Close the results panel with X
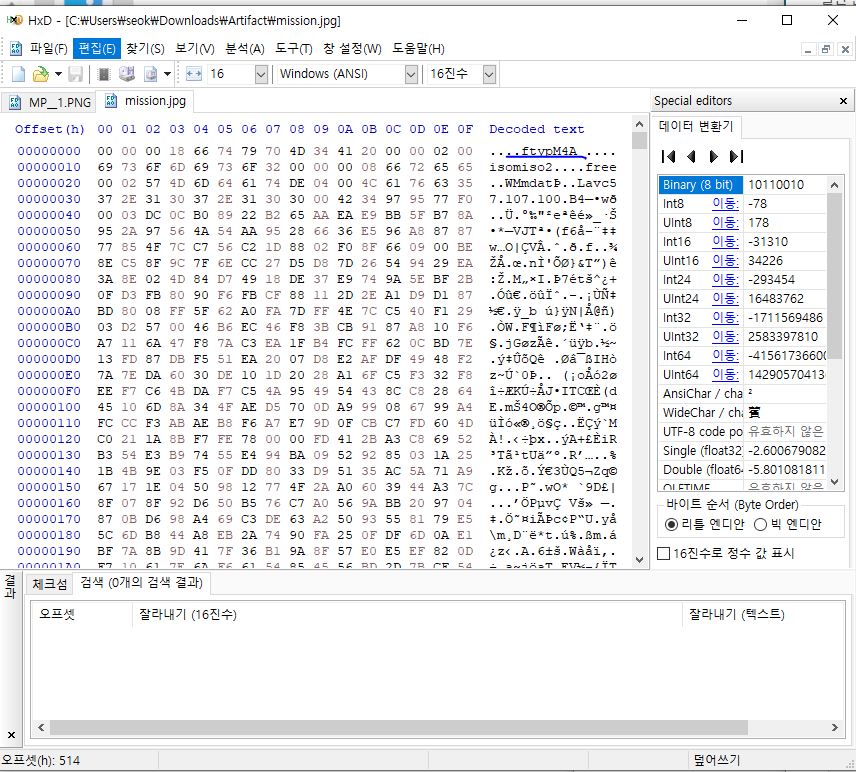This screenshot has width=856, height=772. click(x=11, y=735)
